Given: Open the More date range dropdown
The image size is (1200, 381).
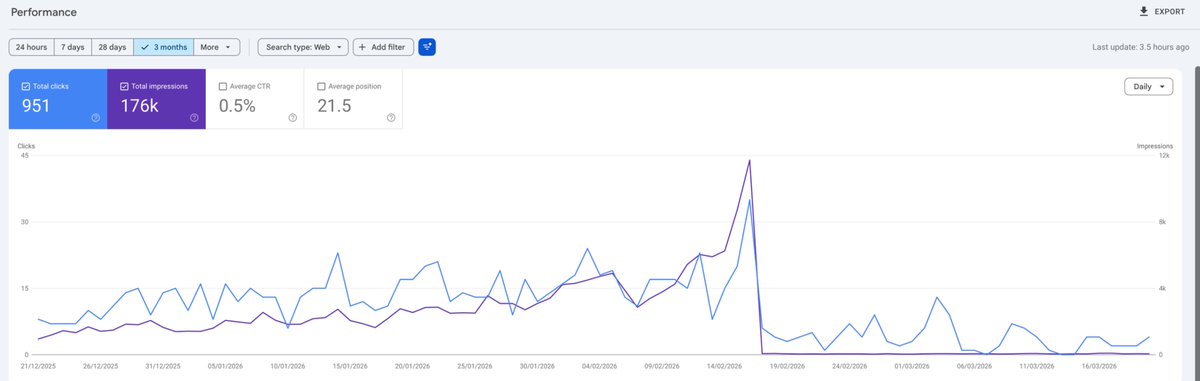Looking at the screenshot, I should (x=217, y=47).
